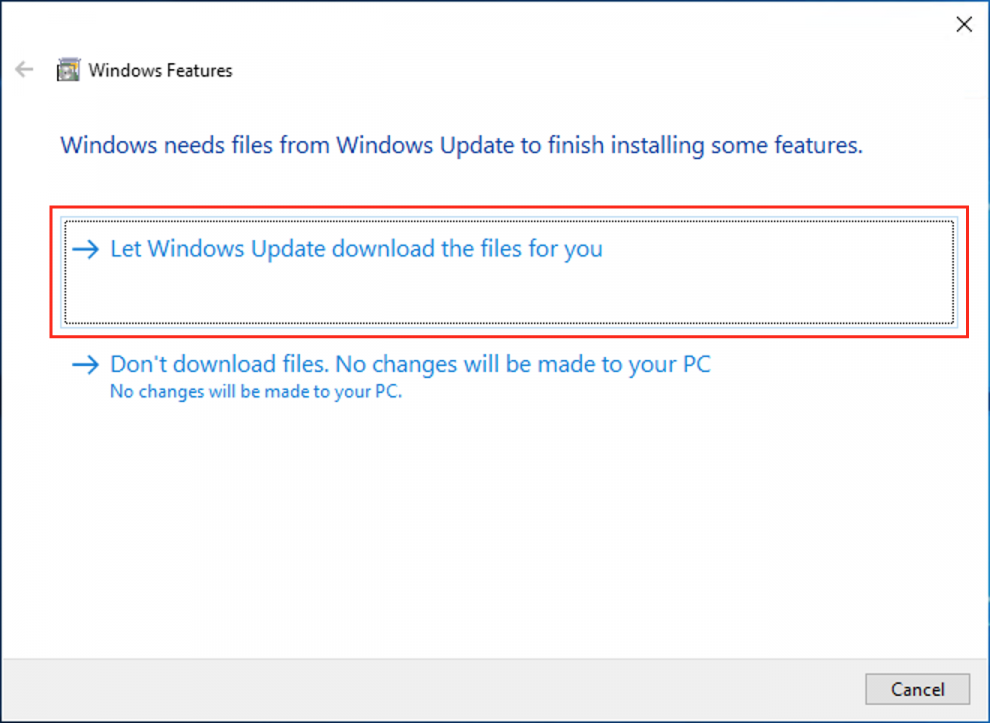The image size is (990, 723).
Task: Select the "Don't download files" option text
Action: [410, 365]
